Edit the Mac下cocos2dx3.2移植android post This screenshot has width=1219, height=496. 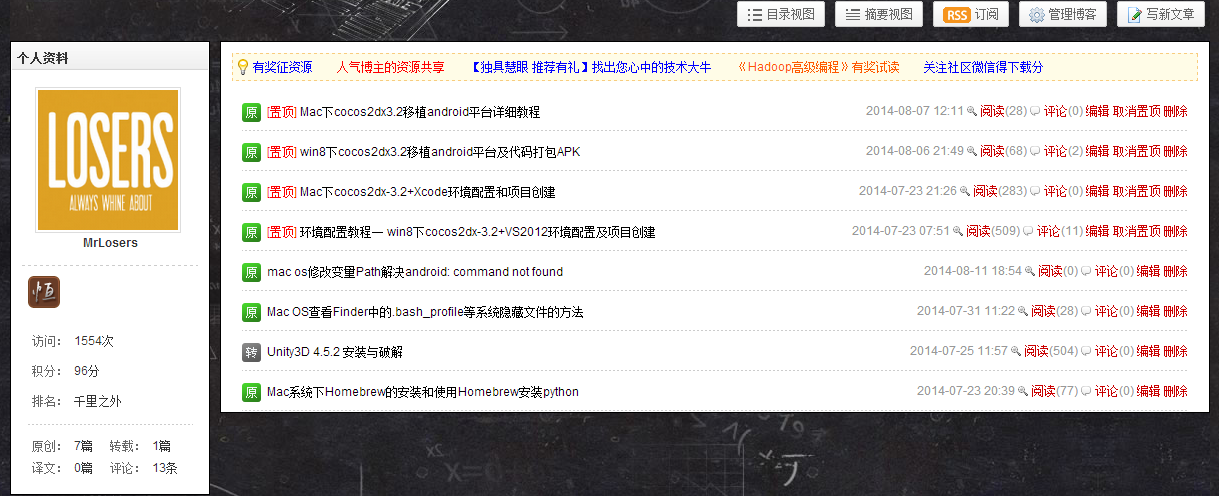1097,111
